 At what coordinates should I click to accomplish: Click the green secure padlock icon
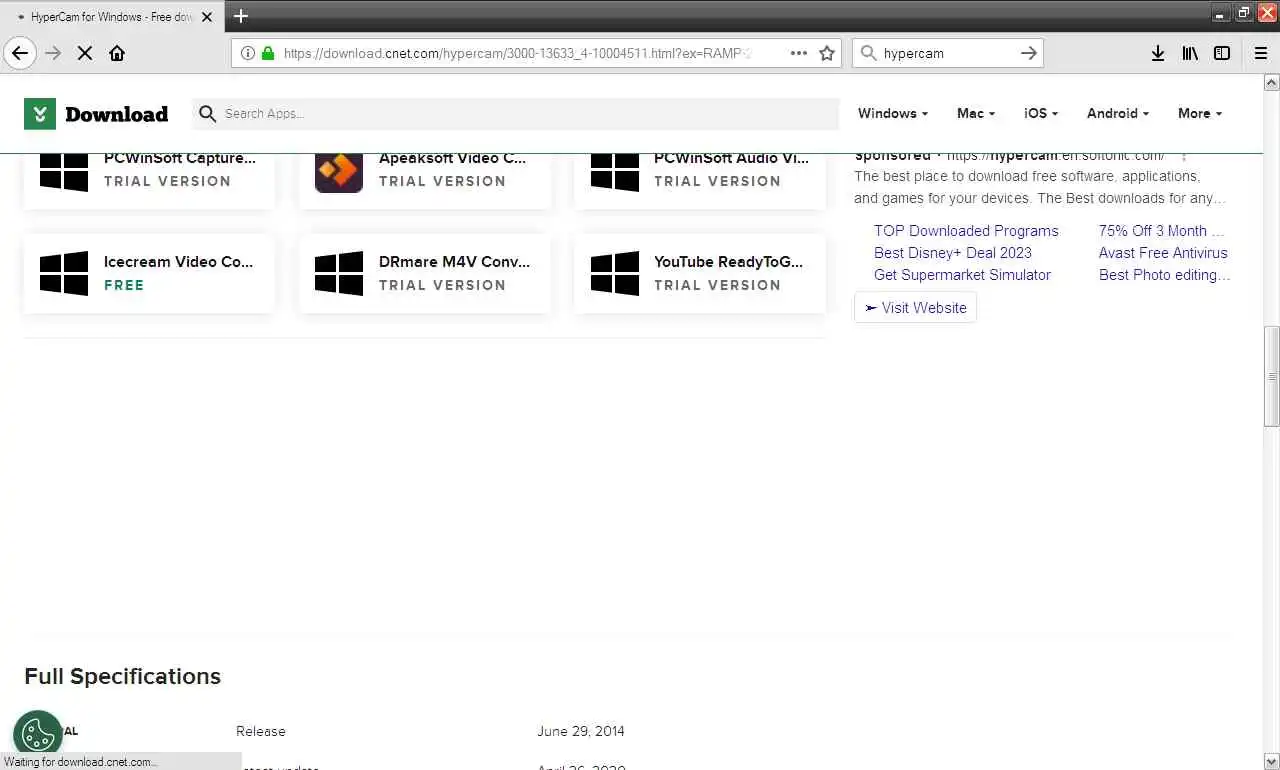(267, 53)
